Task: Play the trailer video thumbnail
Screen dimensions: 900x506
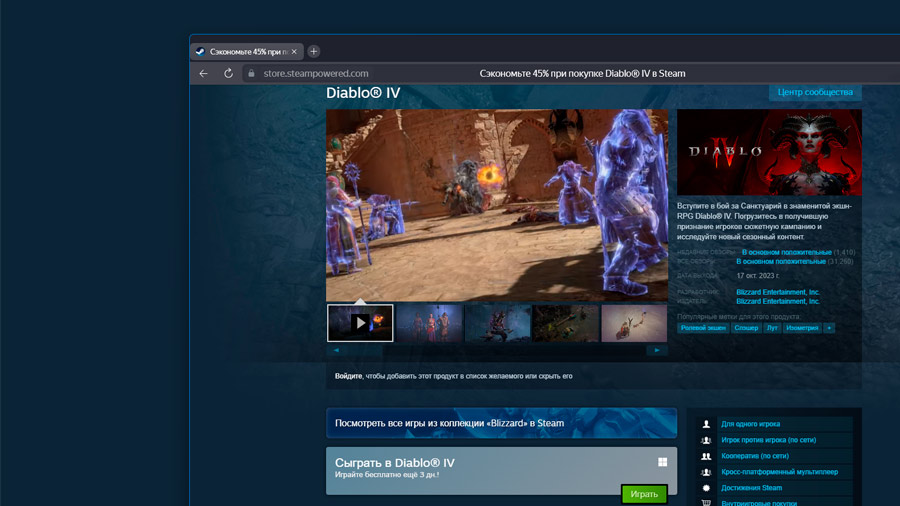Action: pos(360,323)
